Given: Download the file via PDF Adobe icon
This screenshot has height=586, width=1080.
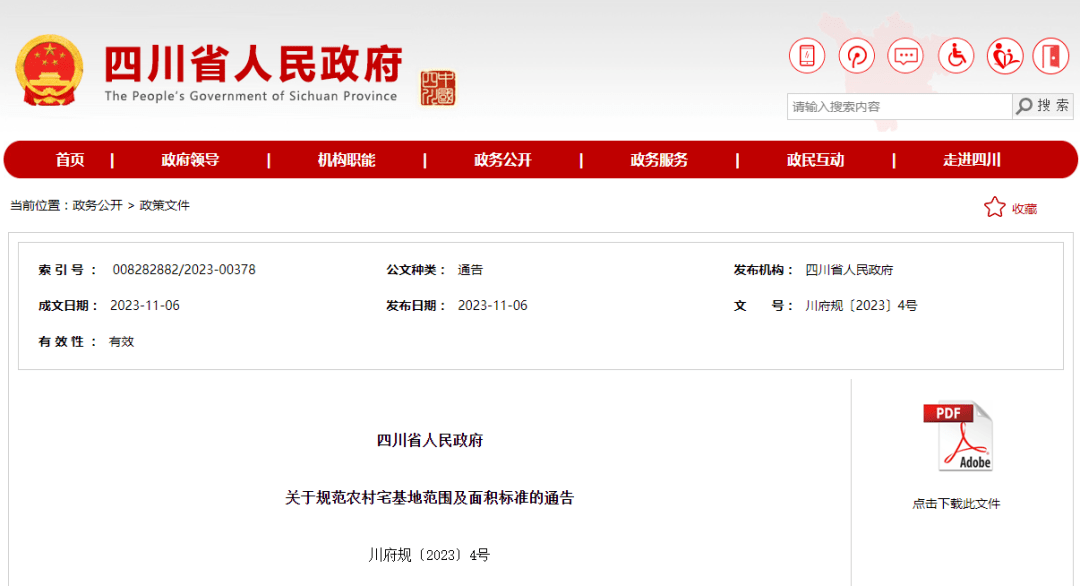Looking at the screenshot, I should pos(958,437).
